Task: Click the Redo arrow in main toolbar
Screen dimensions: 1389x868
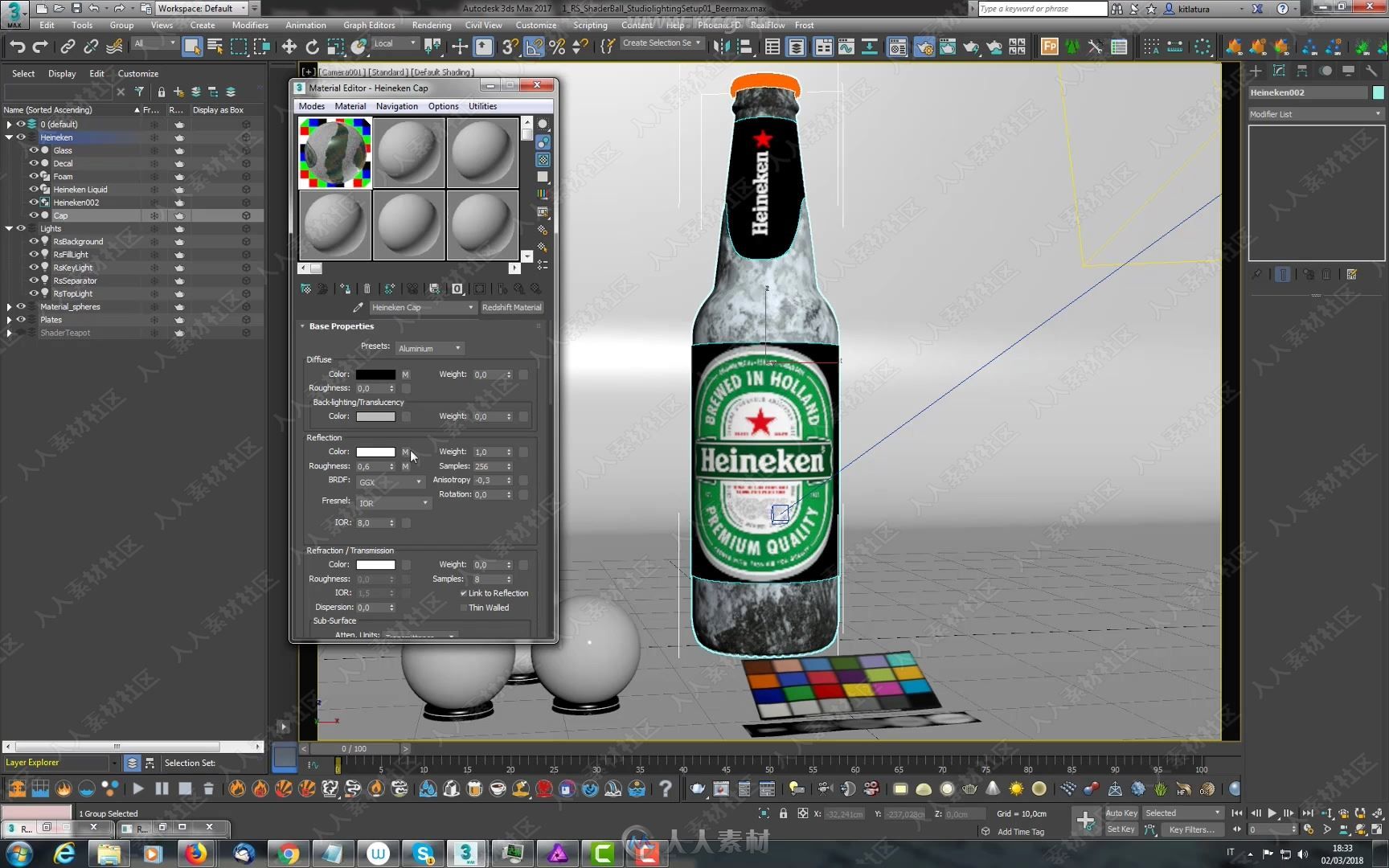Action: pyautogui.click(x=40, y=47)
